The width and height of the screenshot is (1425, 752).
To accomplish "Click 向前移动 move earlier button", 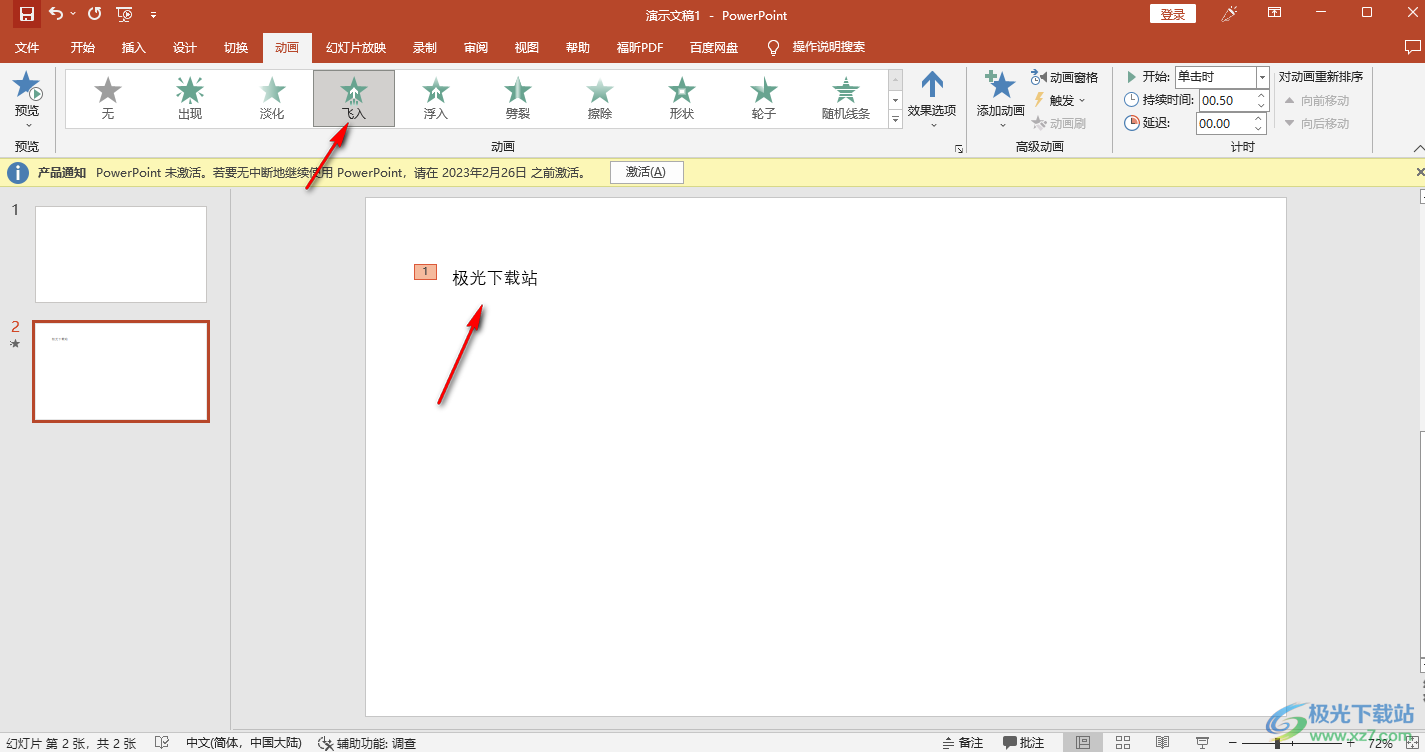I will tap(1317, 100).
